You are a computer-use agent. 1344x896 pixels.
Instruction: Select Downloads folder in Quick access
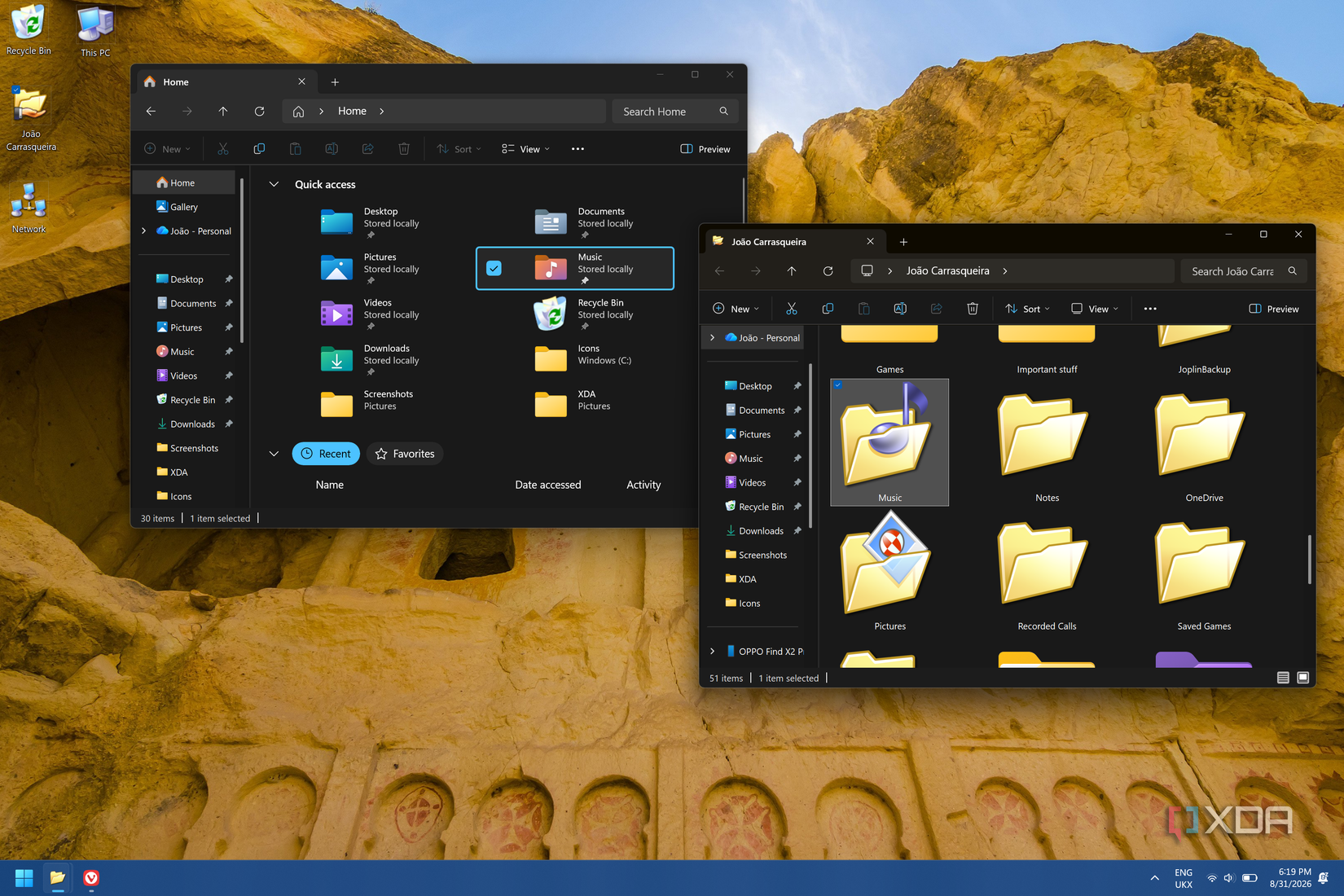370,360
